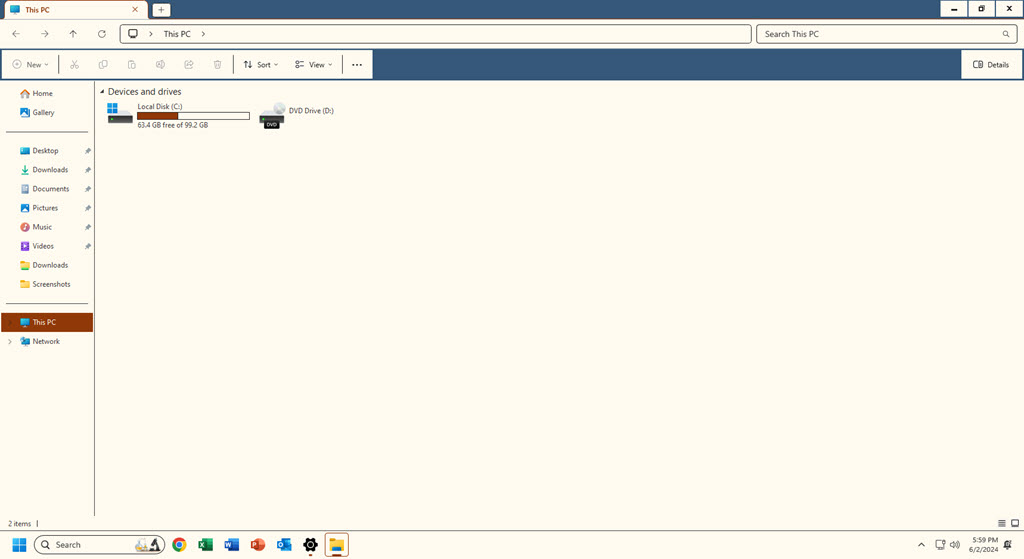
Task: Click the search magnifier in Search This PC
Action: pos(1006,34)
